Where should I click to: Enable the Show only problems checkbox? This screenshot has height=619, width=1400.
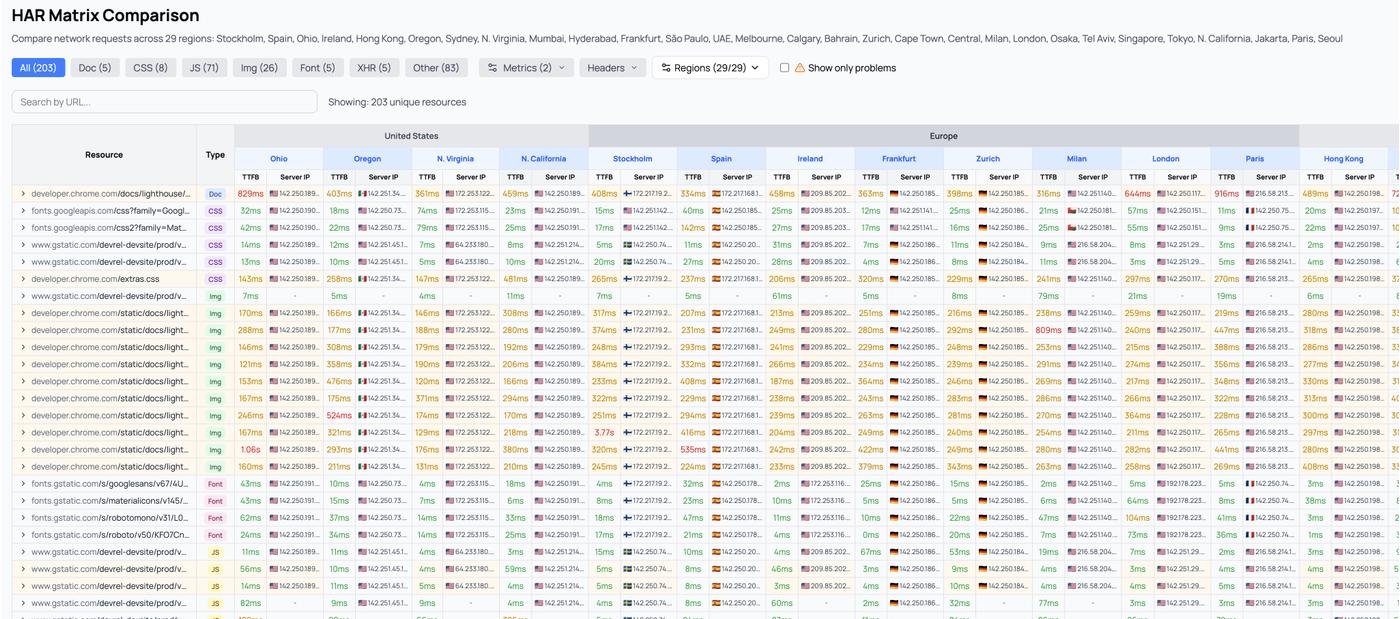[784, 68]
